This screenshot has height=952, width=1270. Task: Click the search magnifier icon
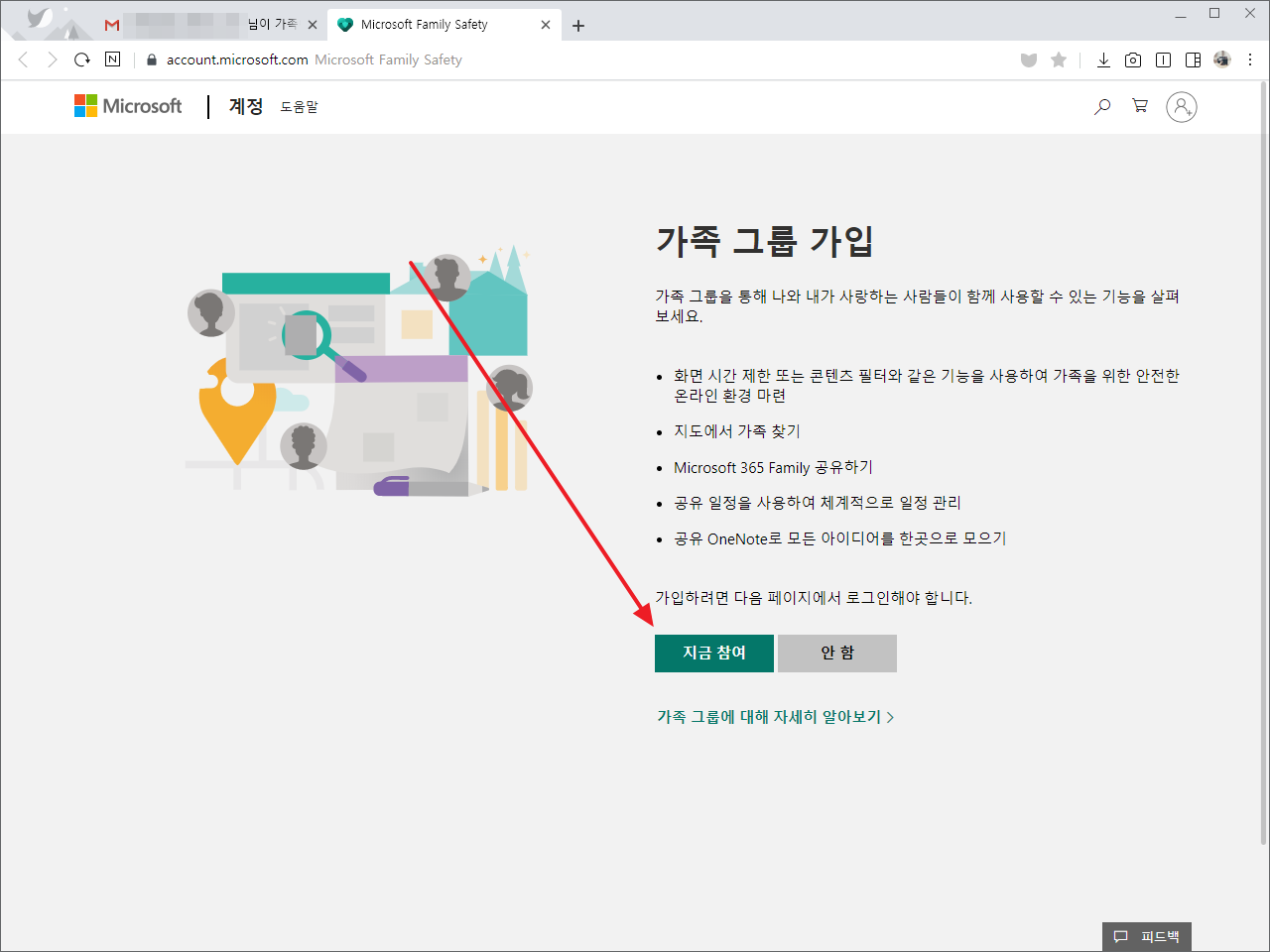click(x=1101, y=106)
